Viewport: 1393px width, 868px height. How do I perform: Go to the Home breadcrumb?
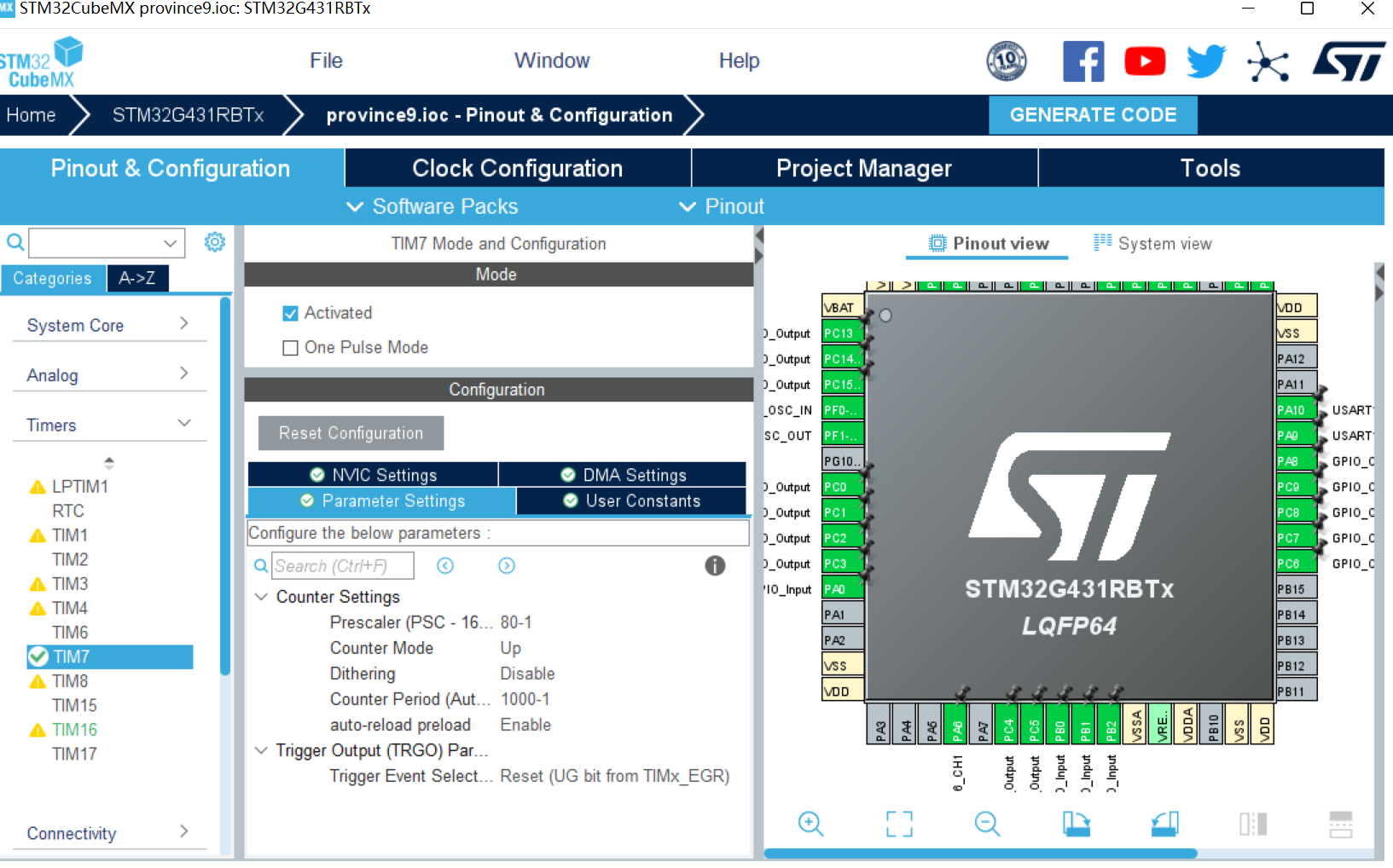tap(32, 115)
